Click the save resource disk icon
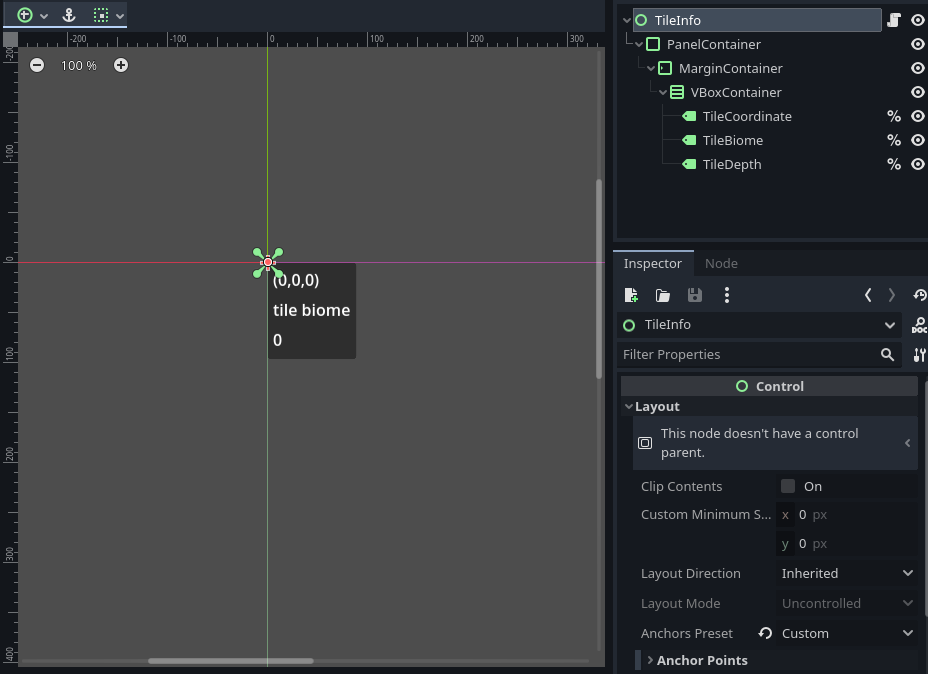Image resolution: width=928 pixels, height=674 pixels. tap(695, 295)
